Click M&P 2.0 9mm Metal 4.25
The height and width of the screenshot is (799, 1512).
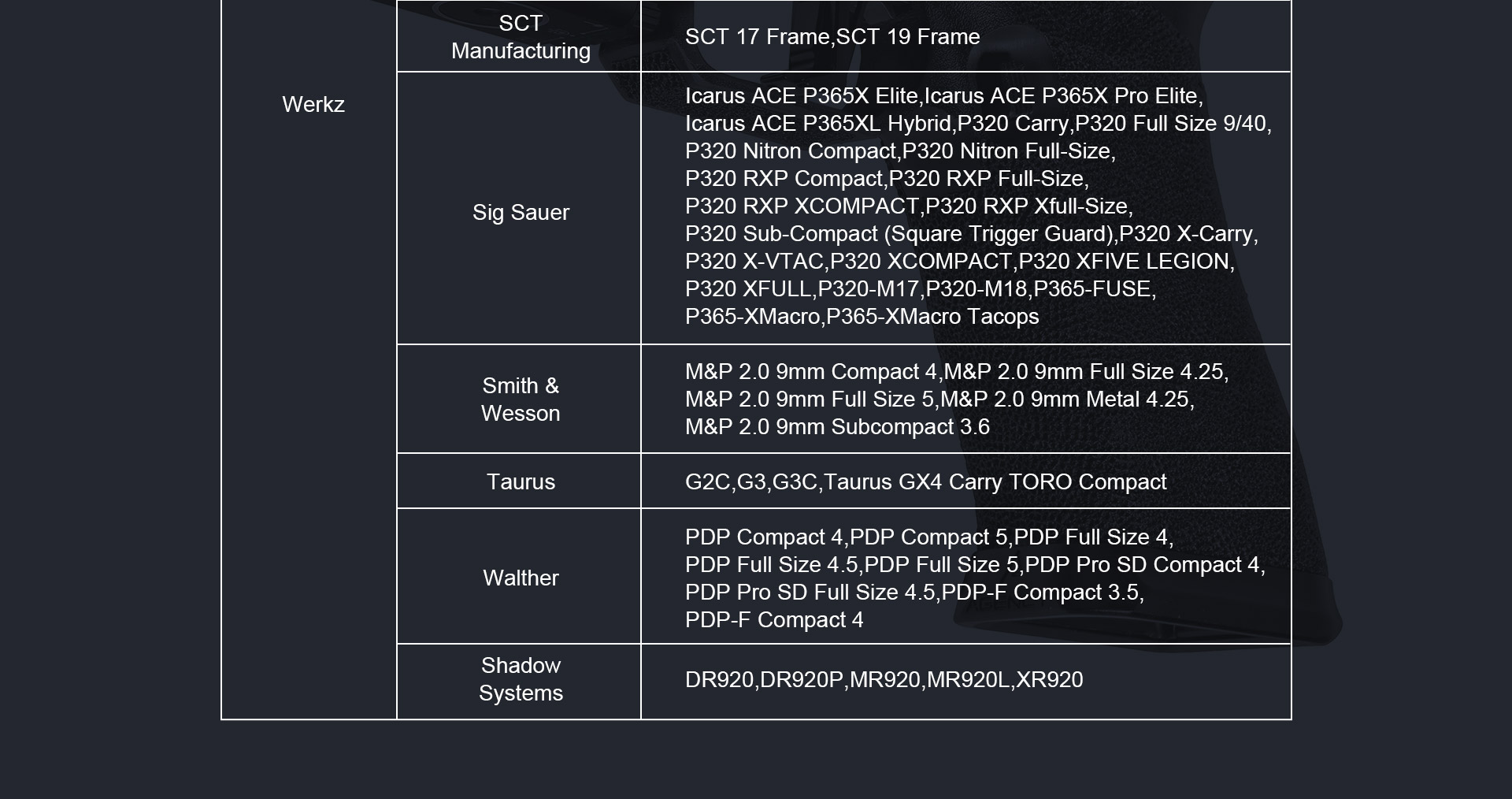click(x=1066, y=399)
